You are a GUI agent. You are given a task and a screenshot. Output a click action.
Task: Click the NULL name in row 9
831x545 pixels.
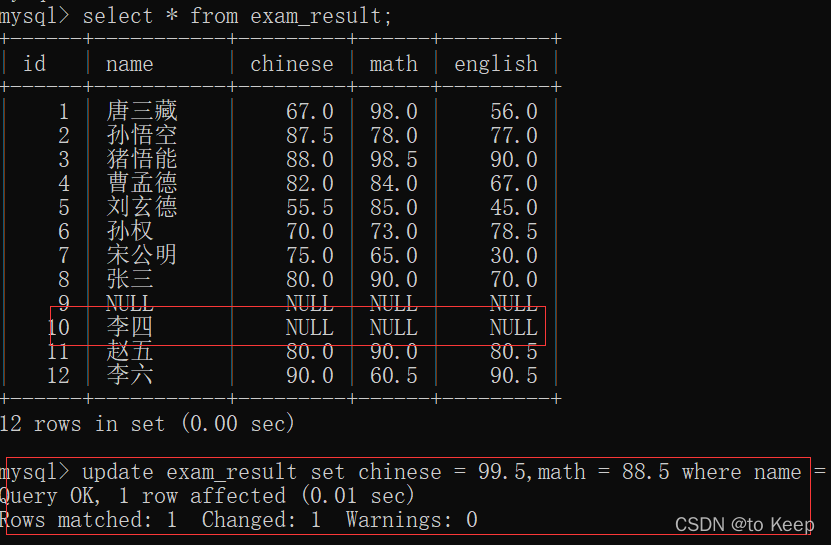click(x=130, y=303)
